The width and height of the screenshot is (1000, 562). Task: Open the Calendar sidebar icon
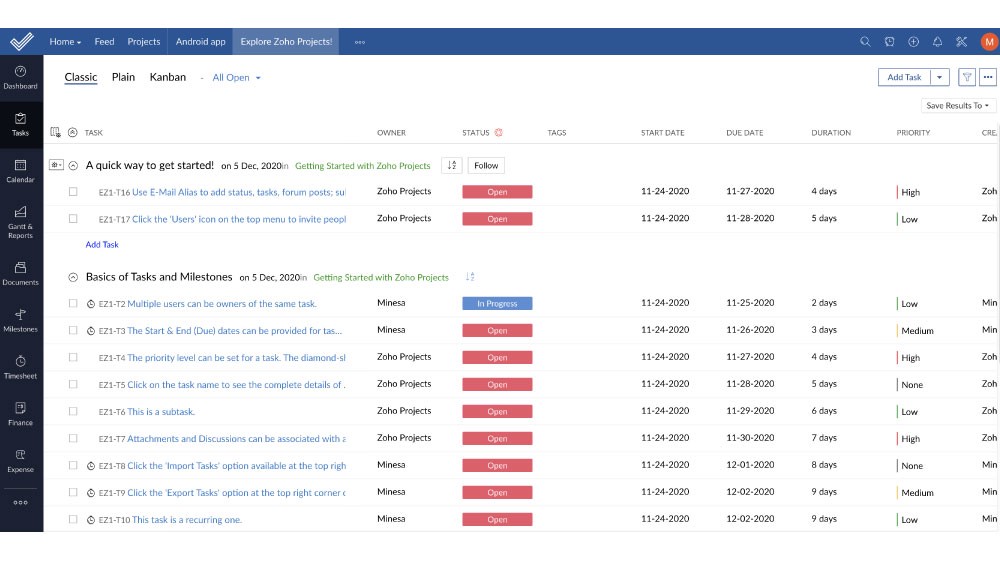tap(20, 171)
